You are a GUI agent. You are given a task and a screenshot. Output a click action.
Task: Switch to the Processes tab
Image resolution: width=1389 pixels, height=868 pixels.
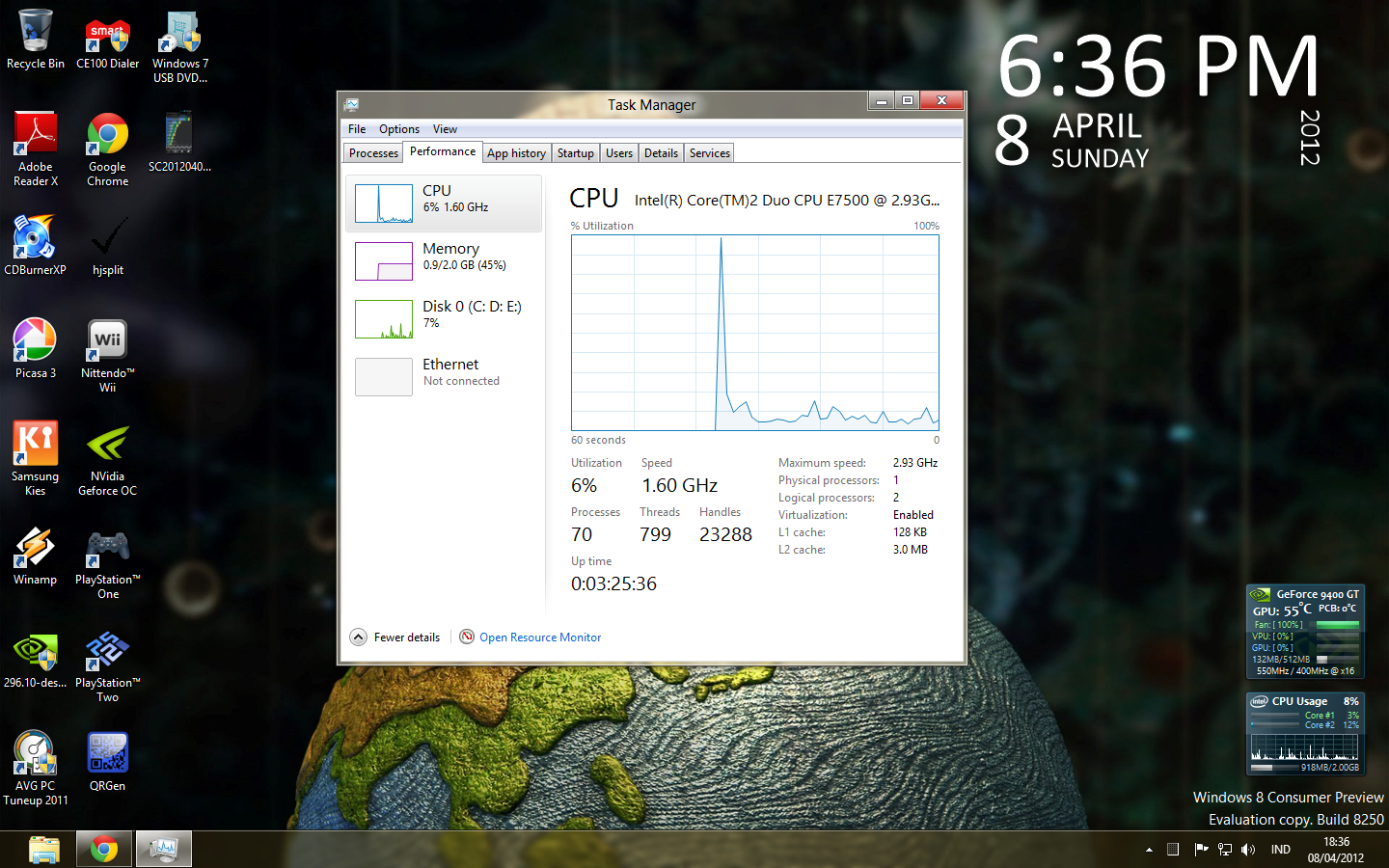point(372,152)
